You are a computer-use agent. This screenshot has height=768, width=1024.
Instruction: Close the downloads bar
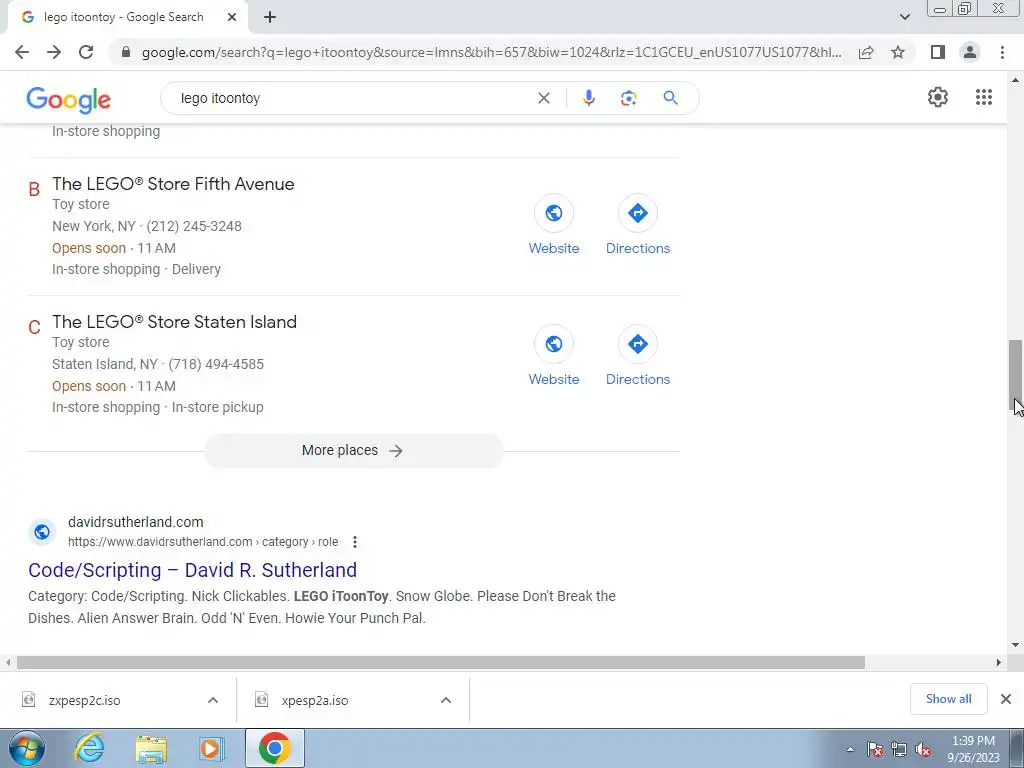(x=1006, y=699)
